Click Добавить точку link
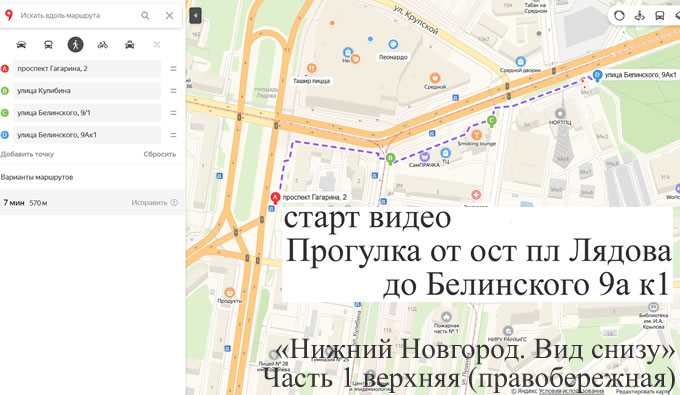The height and width of the screenshot is (395, 680). click(27, 154)
